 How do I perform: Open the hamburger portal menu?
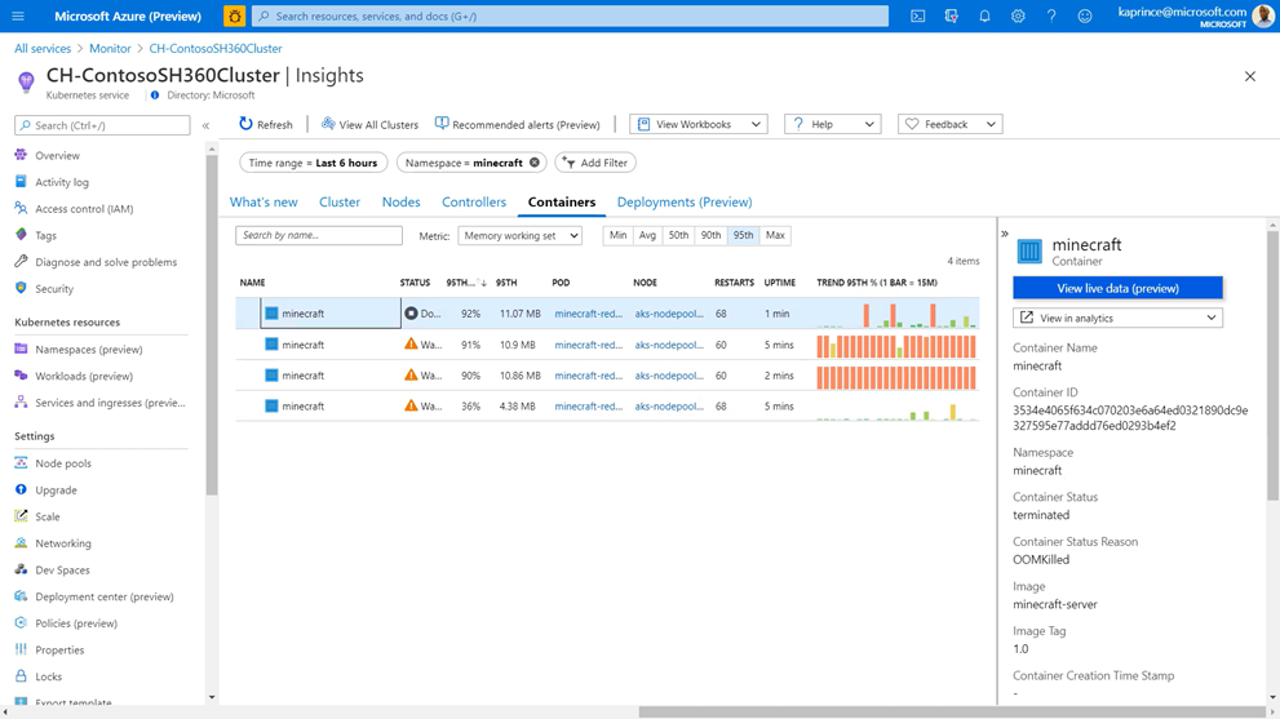pyautogui.click(x=18, y=16)
